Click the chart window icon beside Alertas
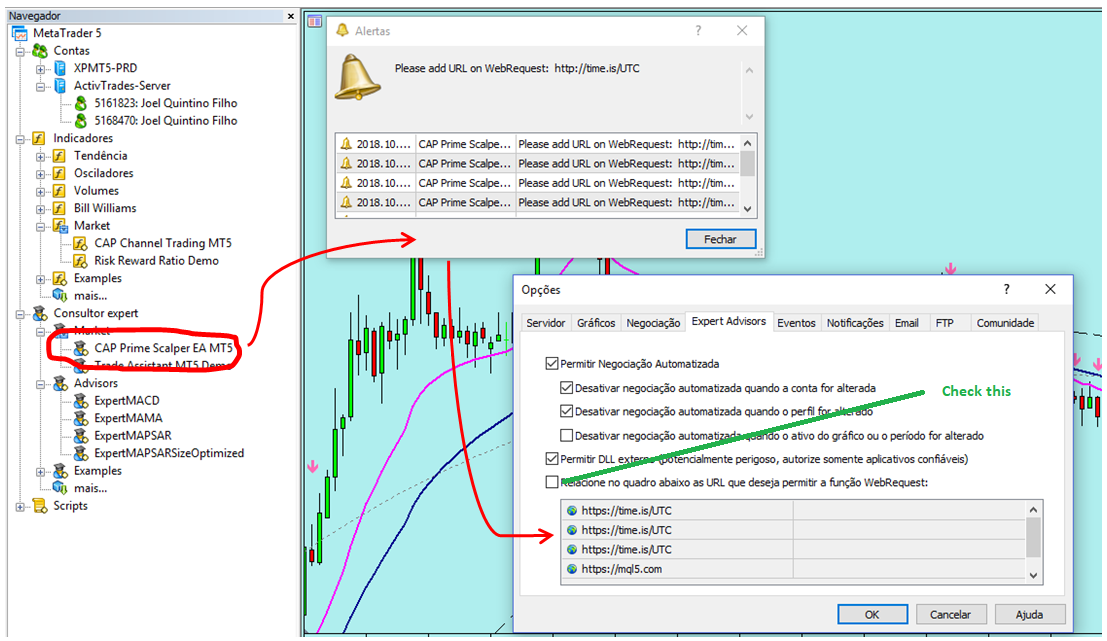 tap(315, 21)
